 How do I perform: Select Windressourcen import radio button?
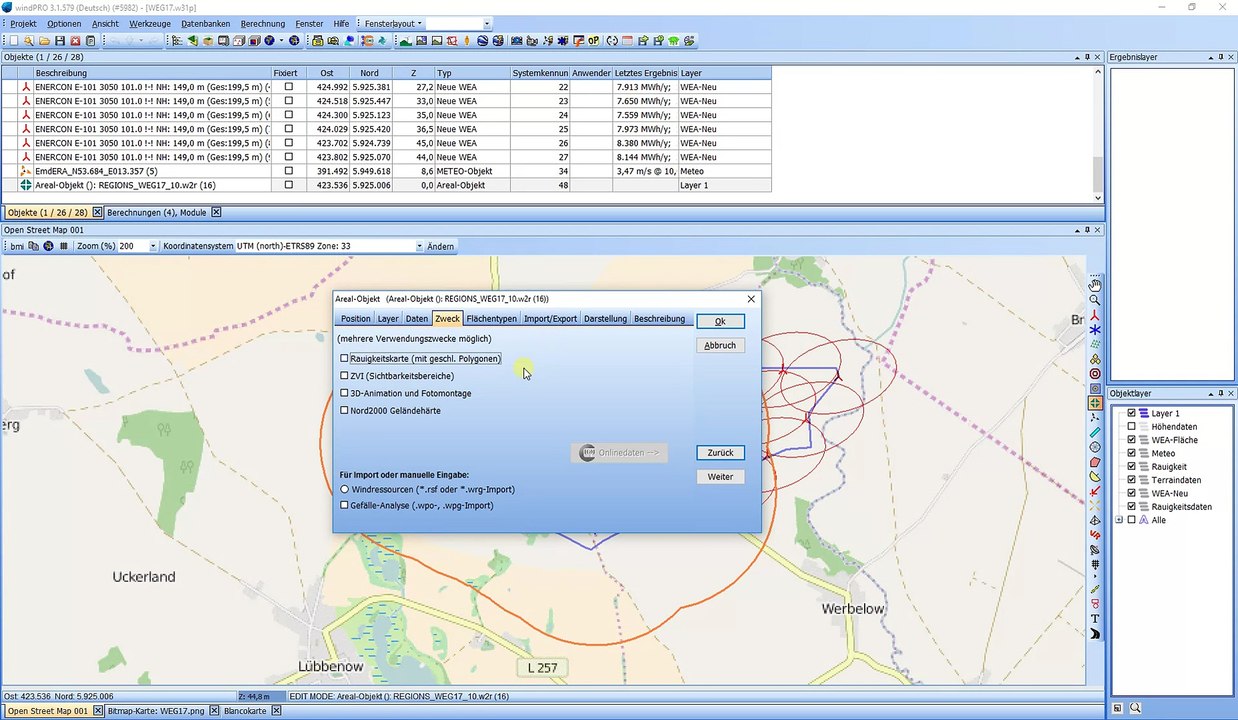click(x=344, y=489)
